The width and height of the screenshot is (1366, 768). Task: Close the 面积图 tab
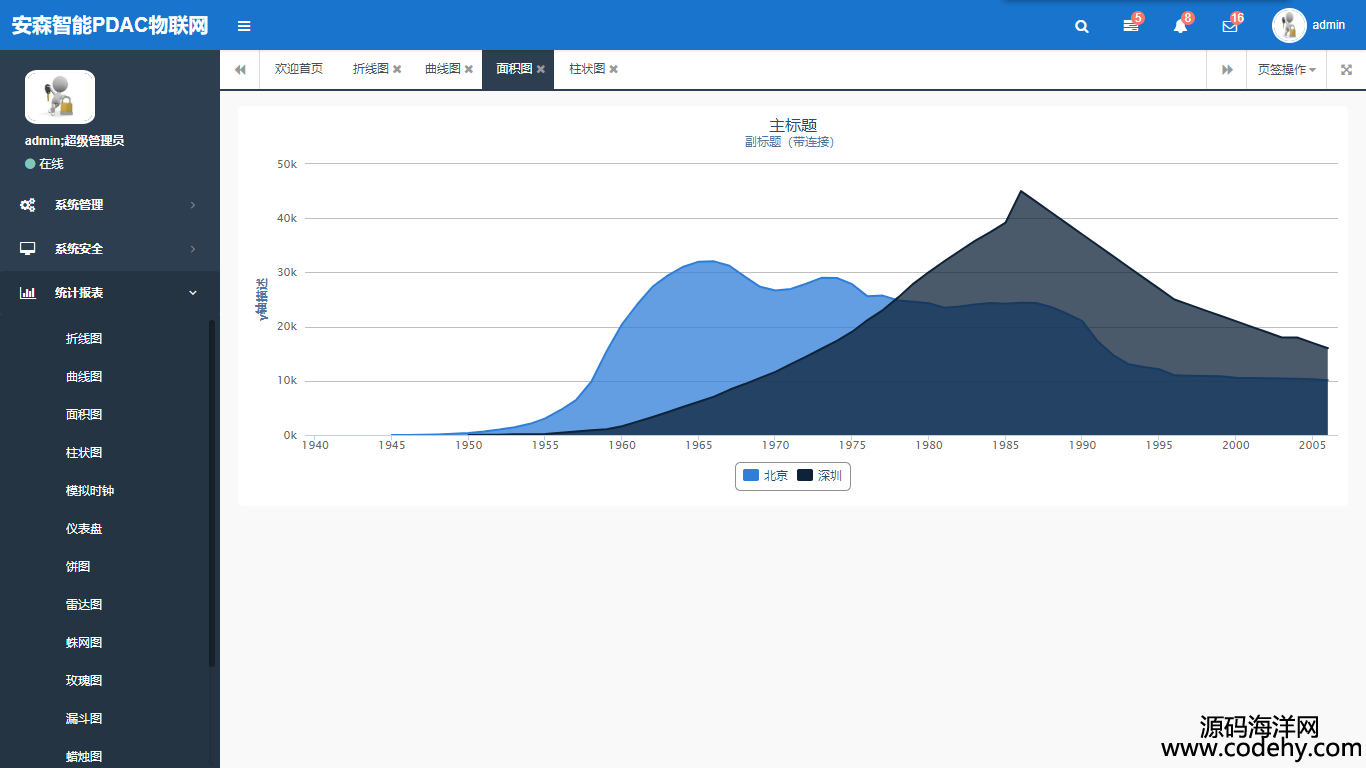pyautogui.click(x=541, y=69)
